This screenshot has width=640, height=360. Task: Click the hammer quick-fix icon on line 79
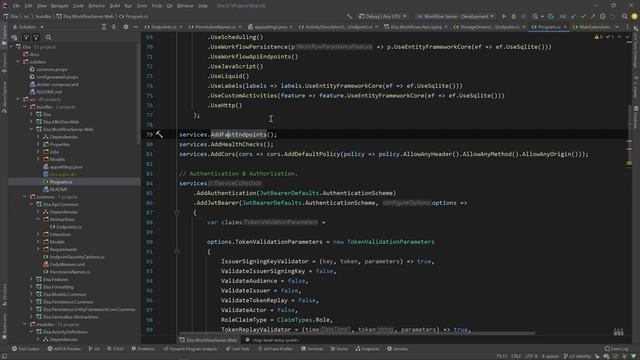pyautogui.click(x=160, y=134)
